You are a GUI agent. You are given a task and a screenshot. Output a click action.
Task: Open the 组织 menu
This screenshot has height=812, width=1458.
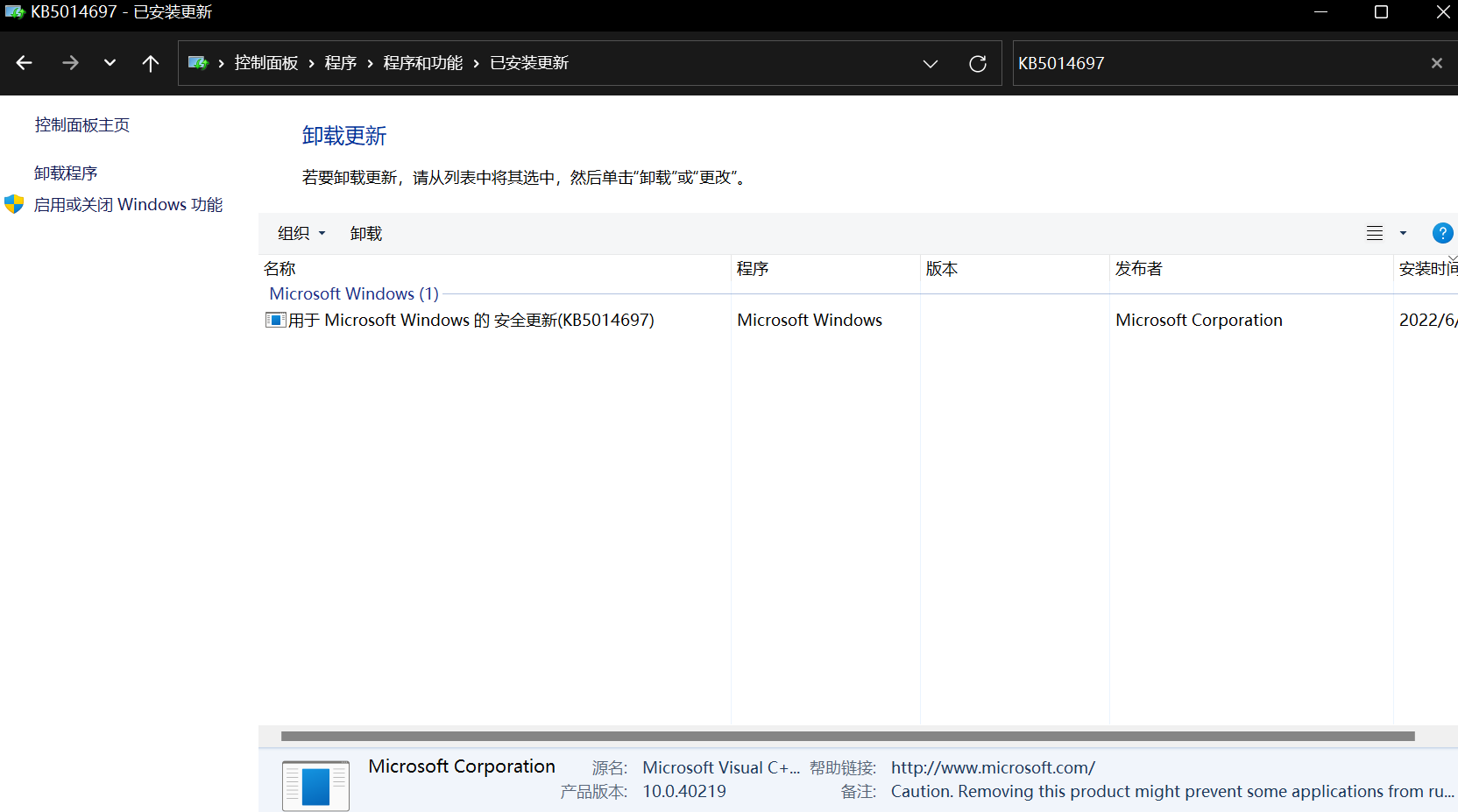[301, 234]
